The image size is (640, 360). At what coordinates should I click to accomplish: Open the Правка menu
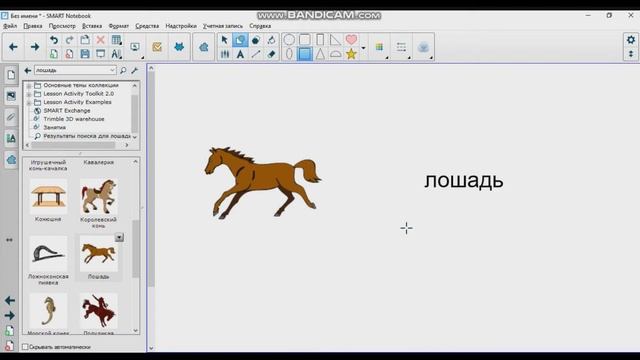(x=33, y=26)
